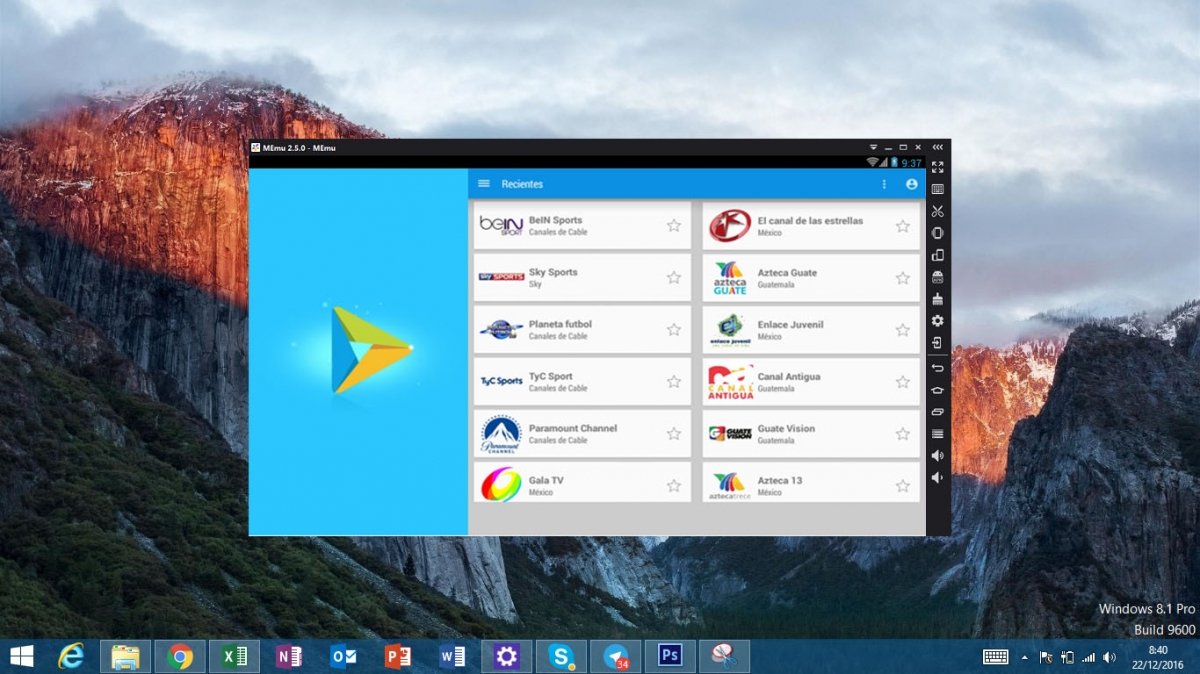Select the Planeta futbol logo
Screen dimensions: 1200x674
tap(501, 329)
